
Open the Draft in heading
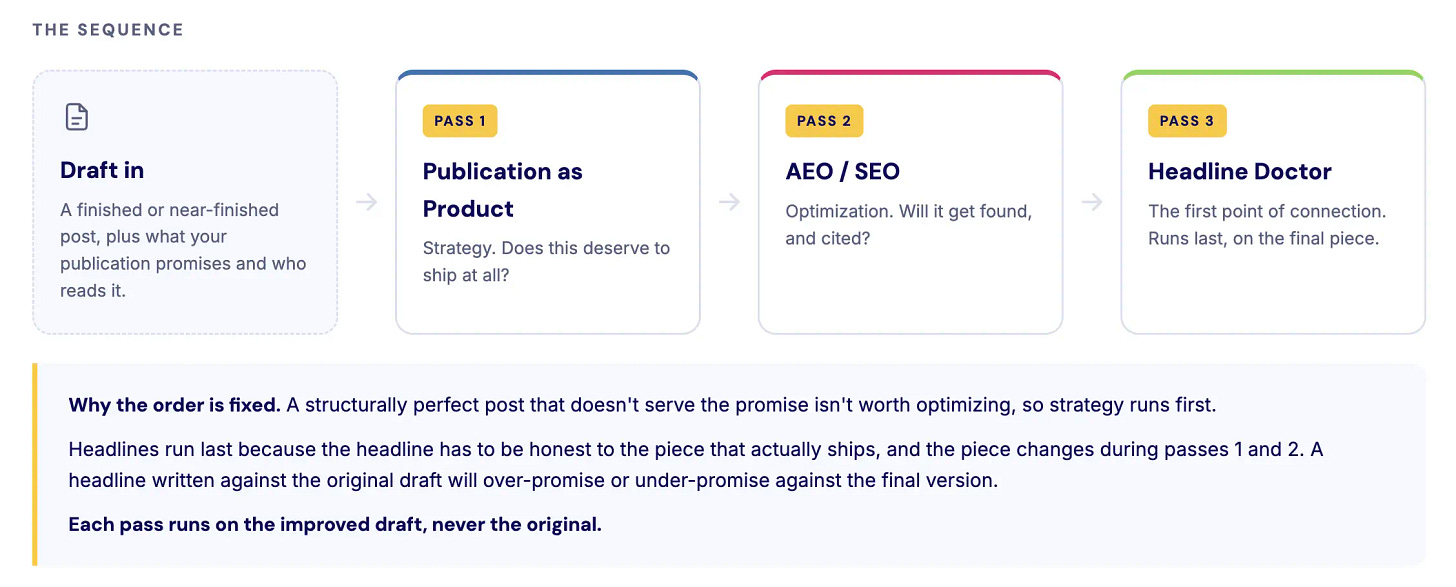pyautogui.click(x=102, y=170)
